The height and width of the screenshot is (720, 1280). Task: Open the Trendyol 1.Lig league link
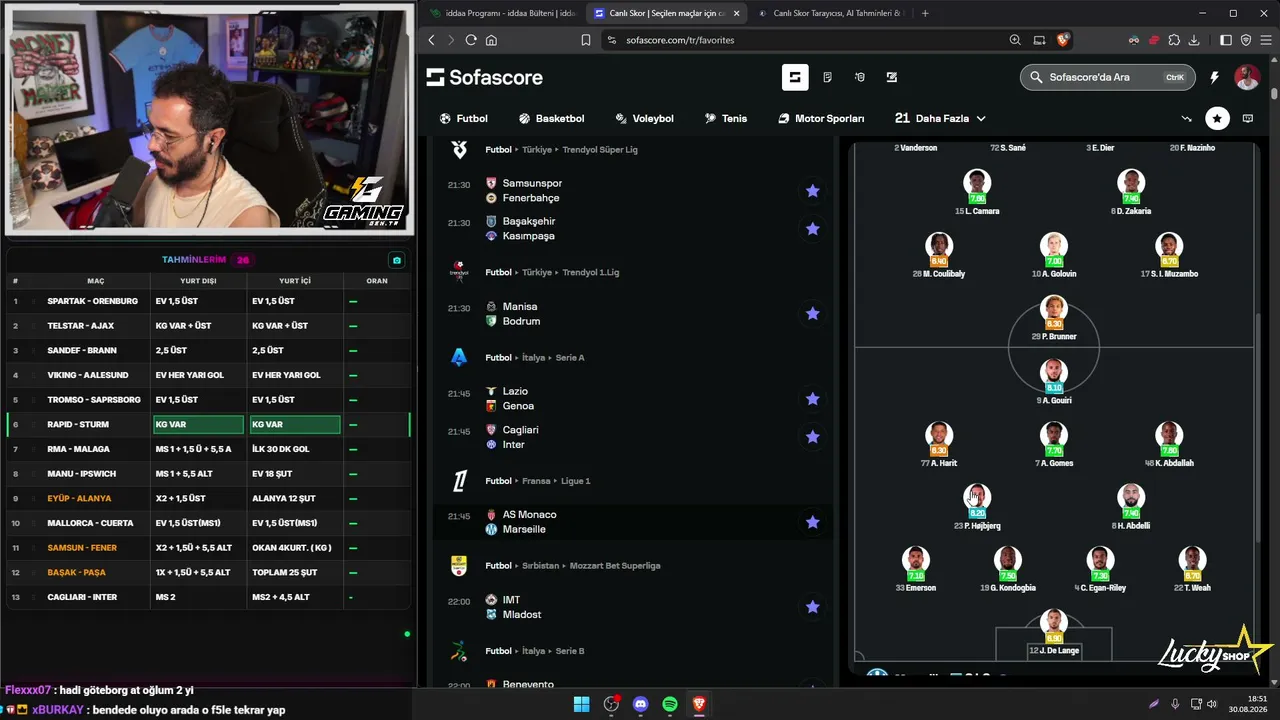(x=591, y=272)
